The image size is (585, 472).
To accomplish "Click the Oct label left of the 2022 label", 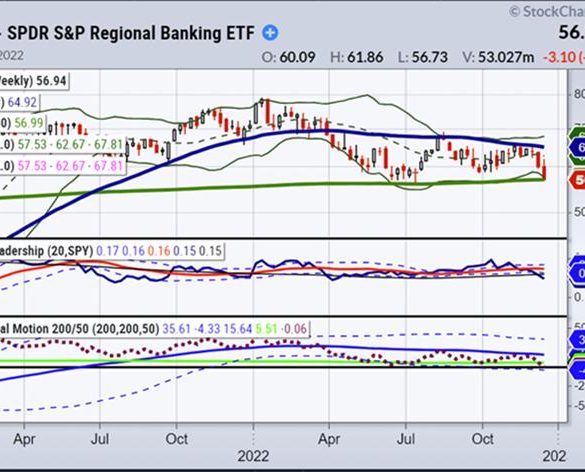I will 176,439.
